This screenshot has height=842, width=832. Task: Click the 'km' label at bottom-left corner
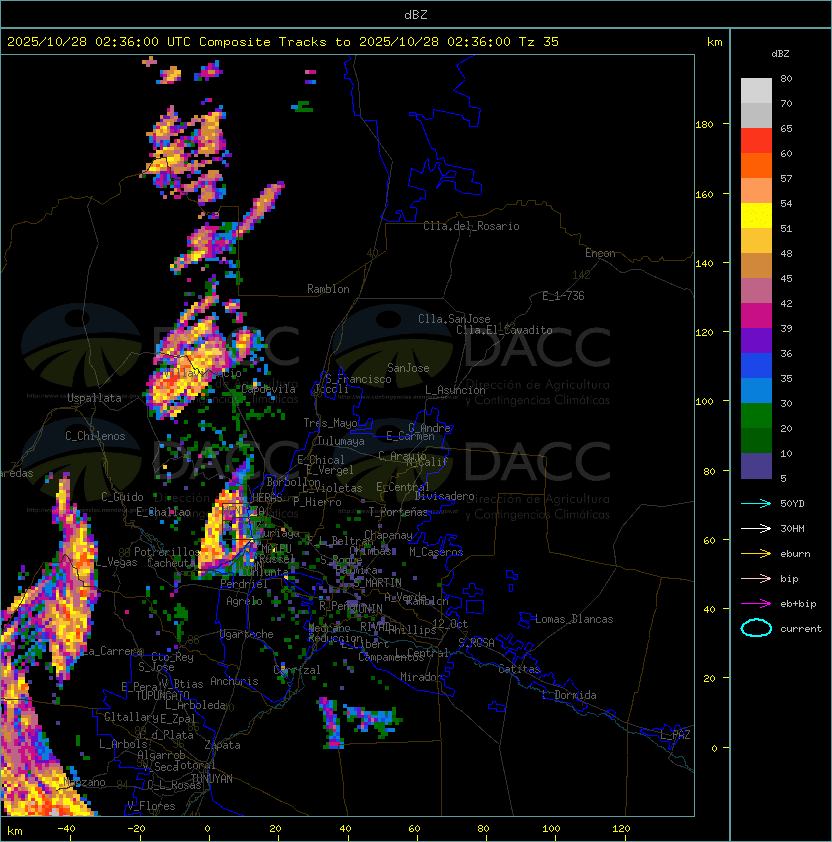click(15, 831)
